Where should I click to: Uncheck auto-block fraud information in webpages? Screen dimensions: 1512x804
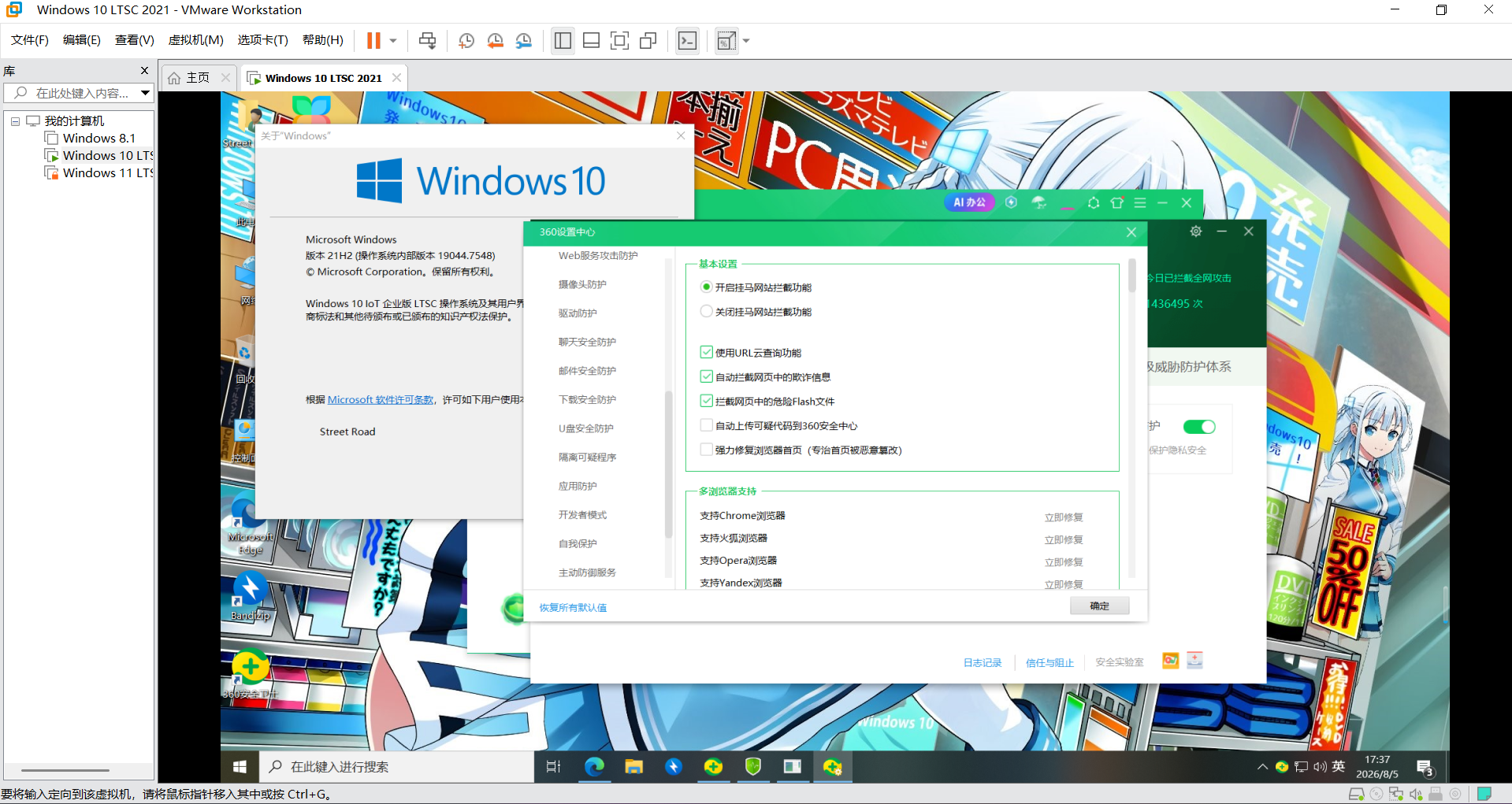pos(707,376)
